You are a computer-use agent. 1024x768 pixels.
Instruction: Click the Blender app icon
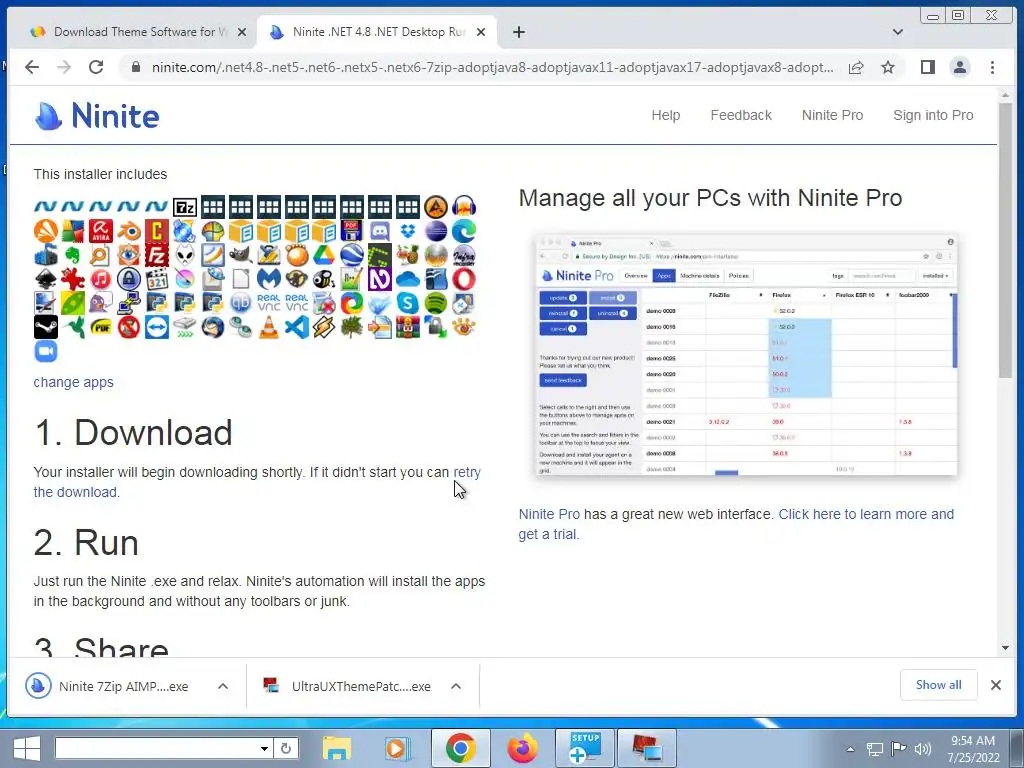[x=129, y=231]
